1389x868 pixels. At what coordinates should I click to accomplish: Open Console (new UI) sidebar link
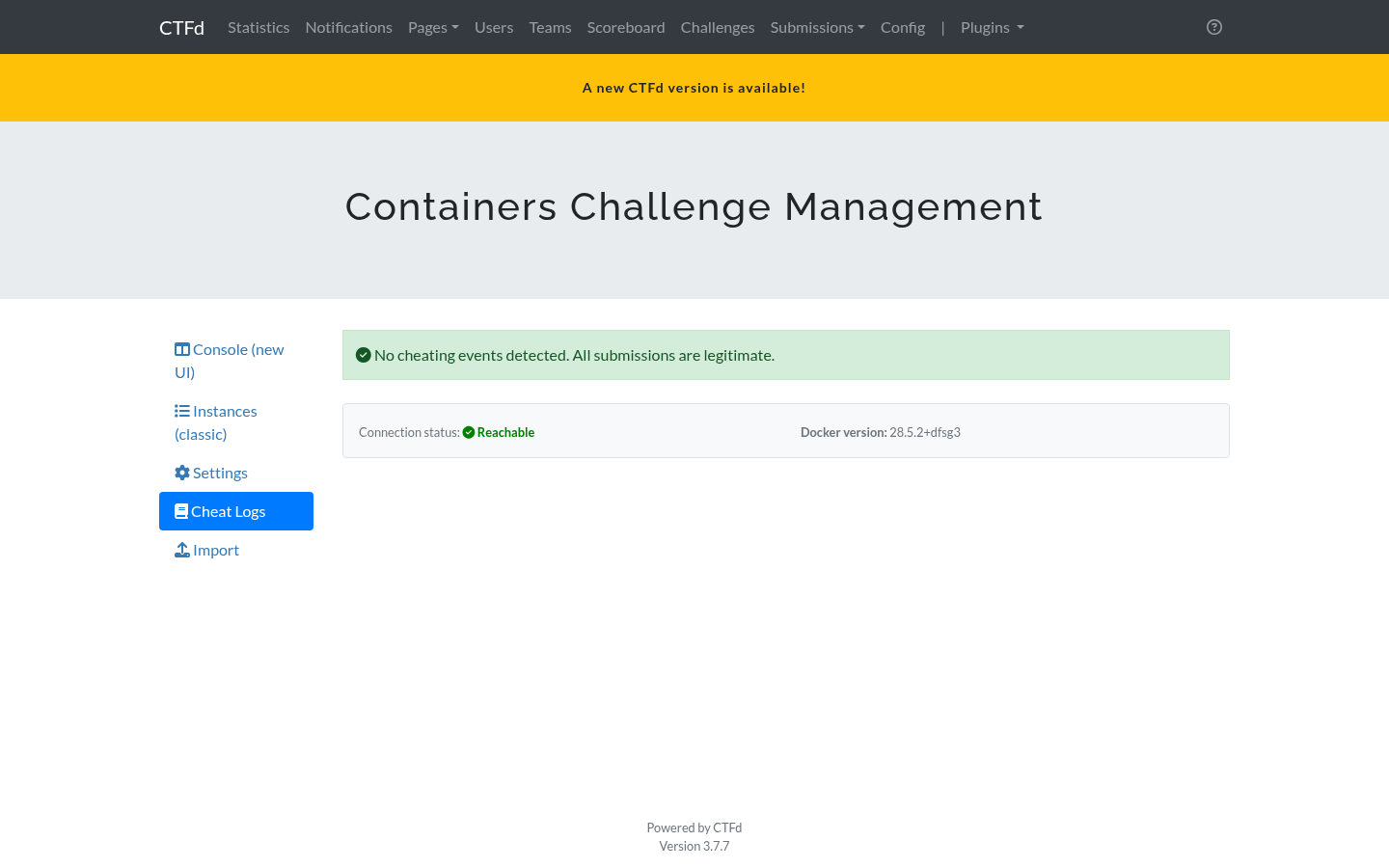236,361
